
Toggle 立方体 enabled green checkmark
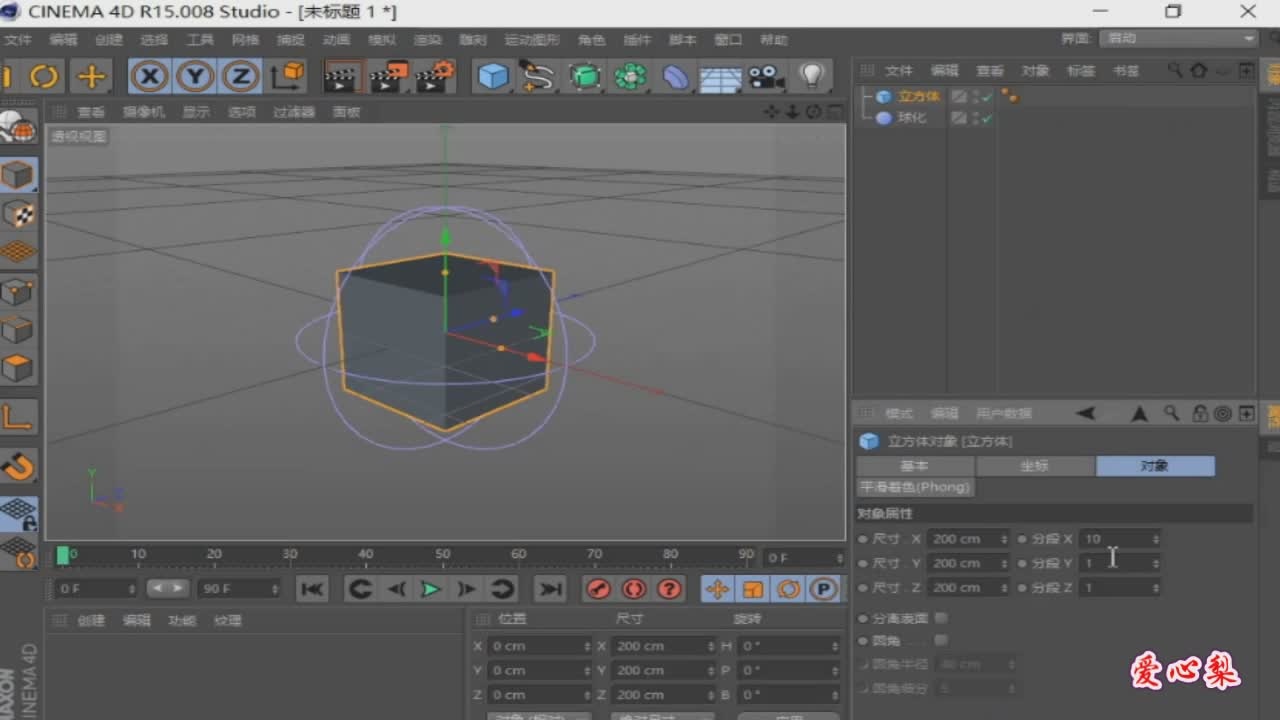[x=987, y=97]
